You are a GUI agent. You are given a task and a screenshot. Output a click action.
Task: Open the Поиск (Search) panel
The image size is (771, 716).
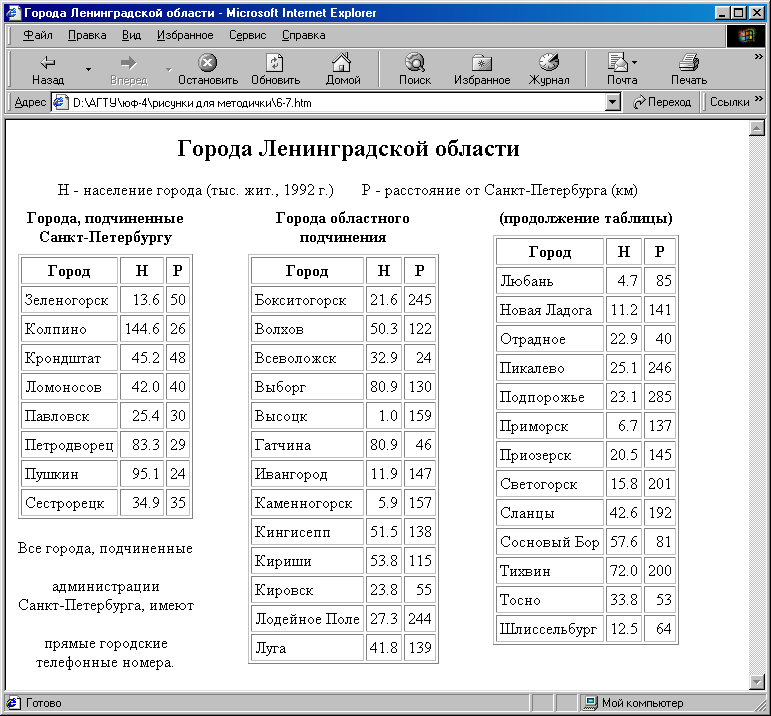415,69
